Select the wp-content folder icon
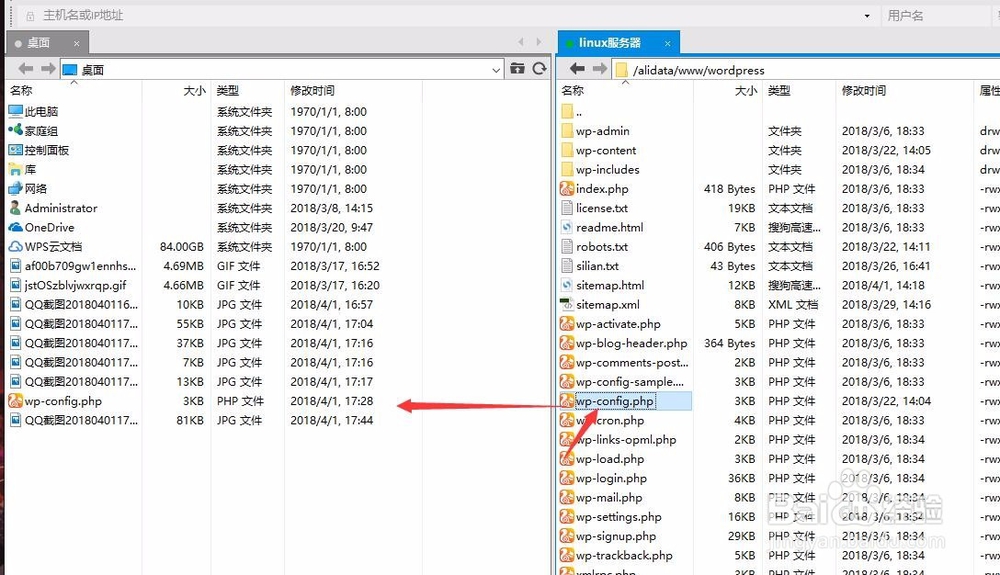1000x575 pixels. point(566,150)
